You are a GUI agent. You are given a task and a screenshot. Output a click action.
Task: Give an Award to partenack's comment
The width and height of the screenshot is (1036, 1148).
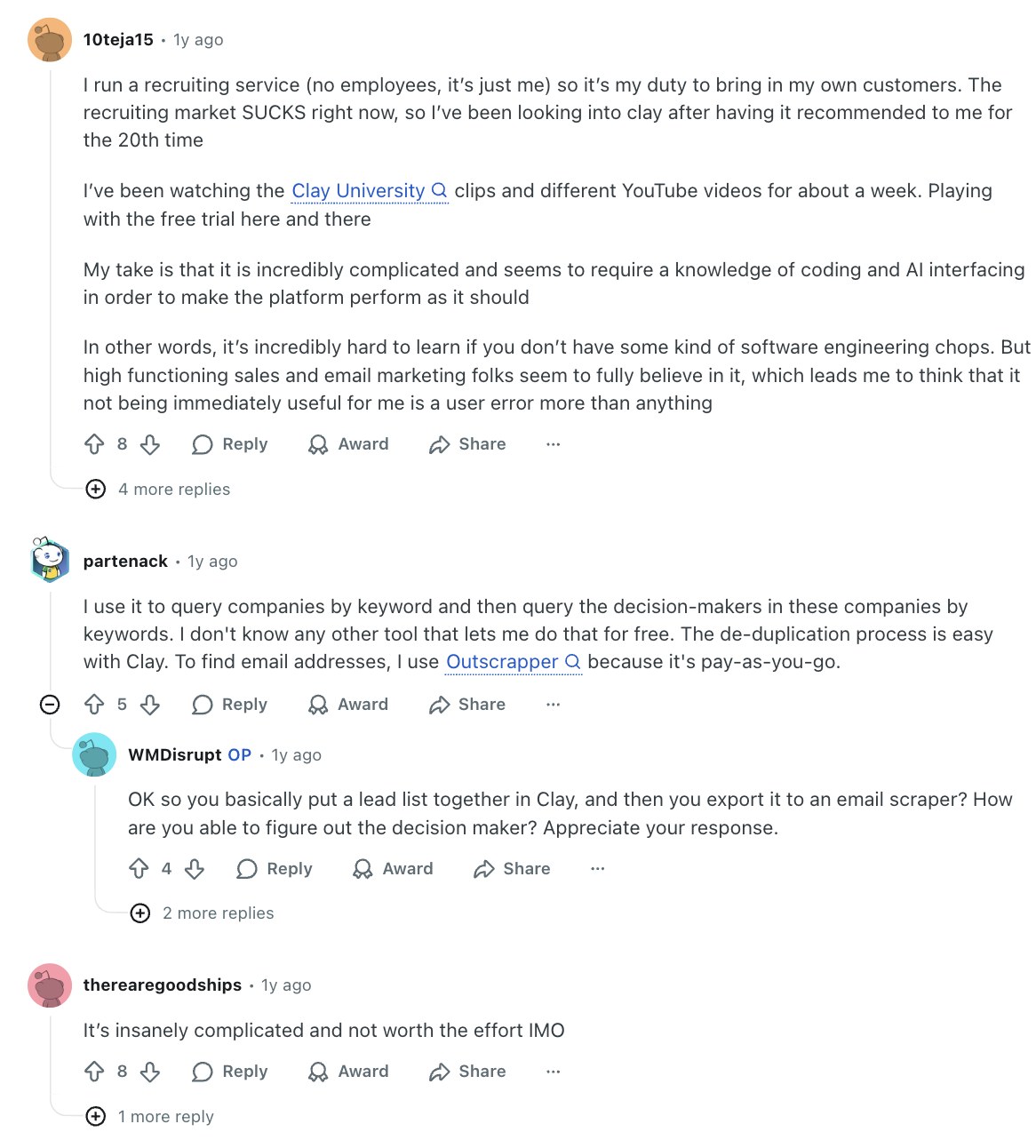click(x=347, y=705)
